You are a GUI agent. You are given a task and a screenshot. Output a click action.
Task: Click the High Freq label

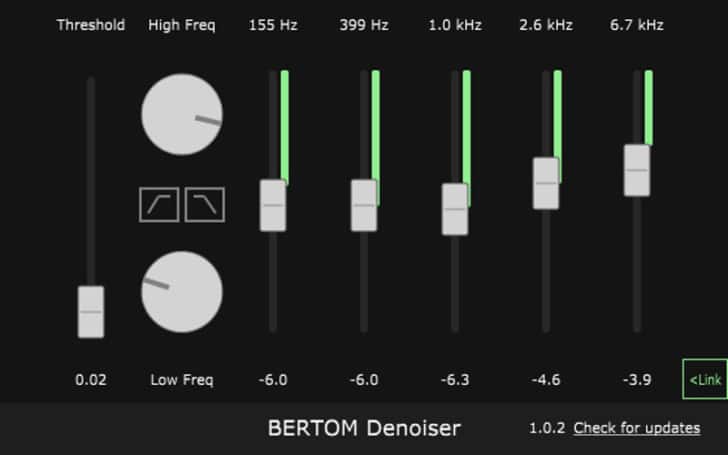click(x=182, y=25)
